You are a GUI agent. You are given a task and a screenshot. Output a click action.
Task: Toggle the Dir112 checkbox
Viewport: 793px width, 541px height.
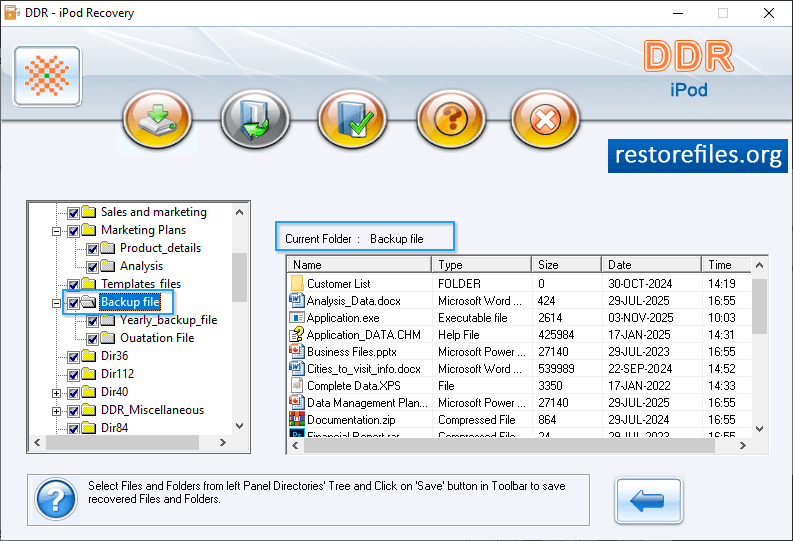point(73,375)
